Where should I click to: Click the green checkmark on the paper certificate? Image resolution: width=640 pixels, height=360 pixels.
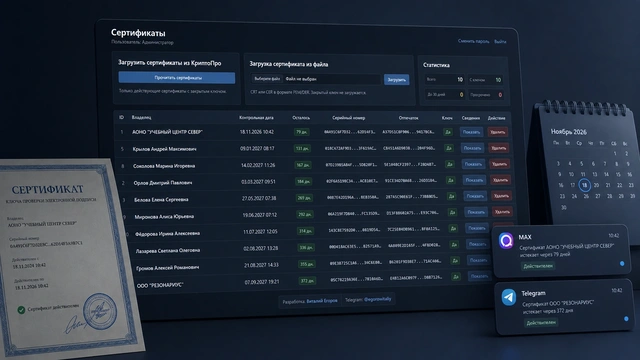21,310
